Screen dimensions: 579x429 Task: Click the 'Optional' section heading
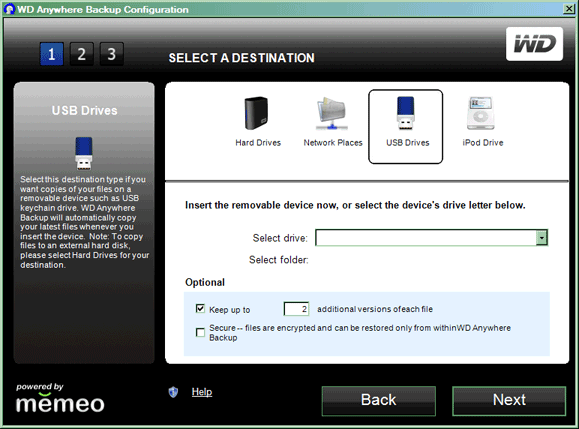tap(205, 282)
